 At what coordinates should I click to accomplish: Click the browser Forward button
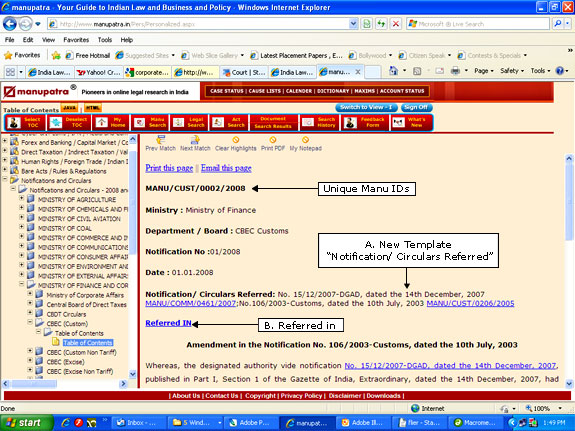pos(25,24)
